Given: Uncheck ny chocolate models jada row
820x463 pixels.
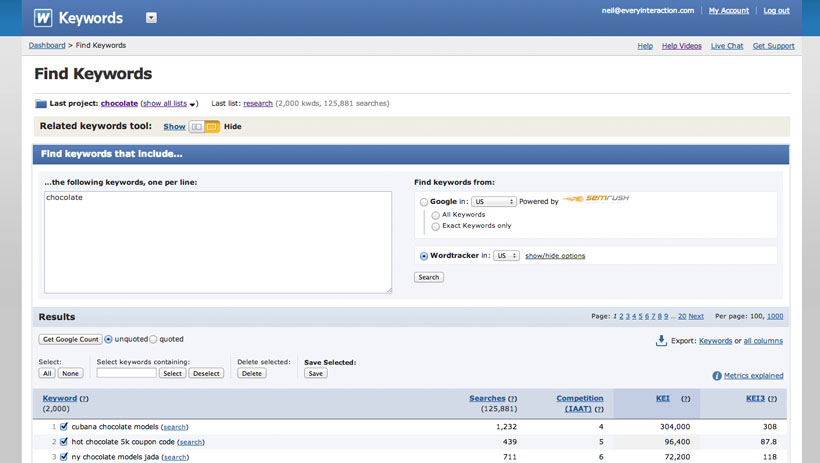Looking at the screenshot, I should pos(64,457).
